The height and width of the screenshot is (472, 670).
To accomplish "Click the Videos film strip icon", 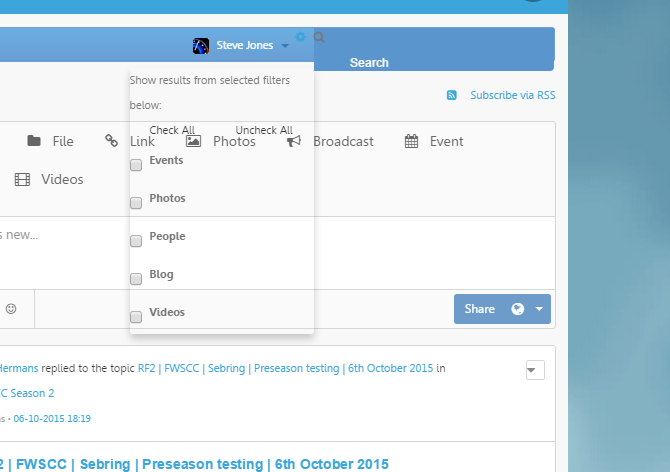I will (22, 179).
